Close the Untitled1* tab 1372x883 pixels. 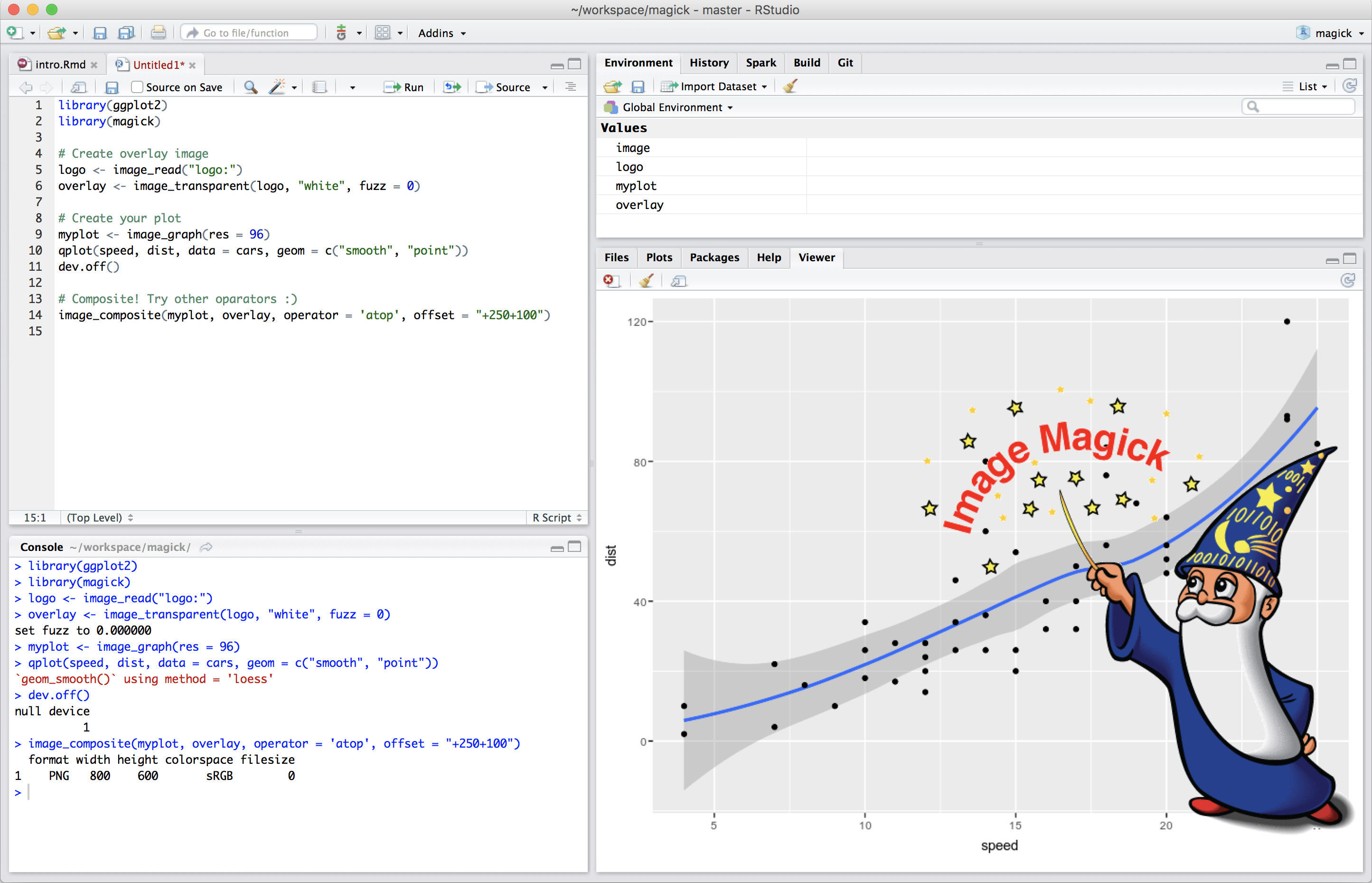pos(193,66)
